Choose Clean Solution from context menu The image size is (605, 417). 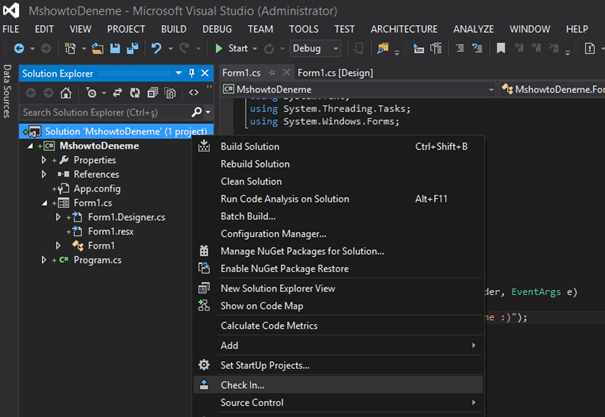pos(338,181)
